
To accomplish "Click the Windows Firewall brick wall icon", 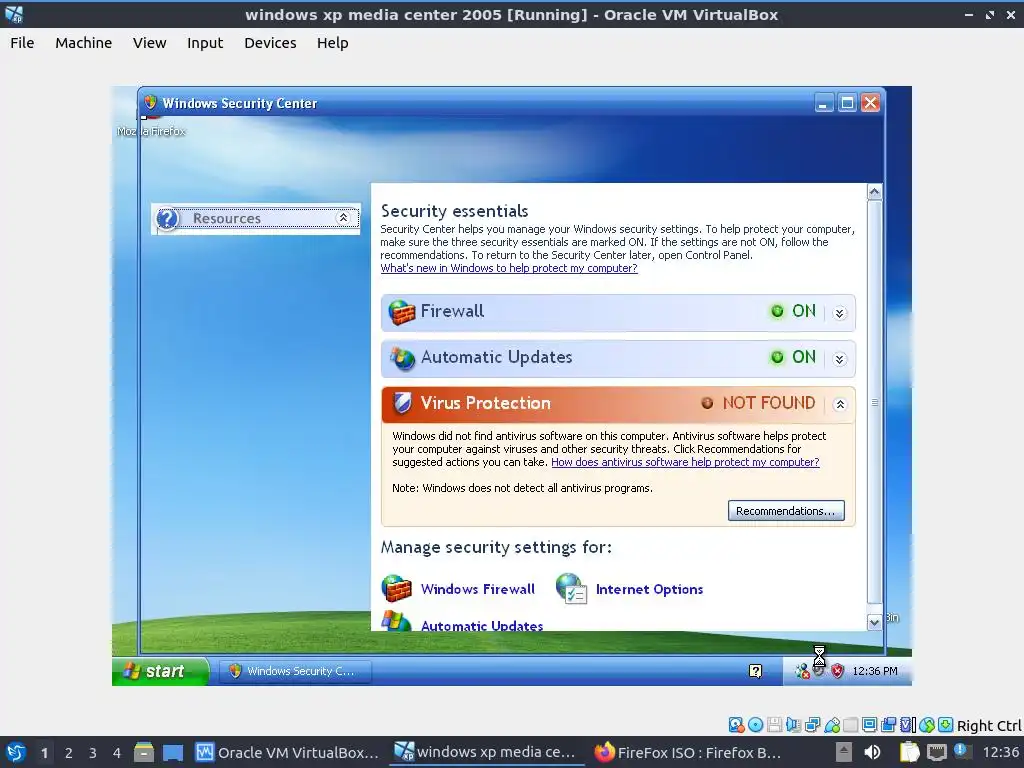I will [396, 588].
